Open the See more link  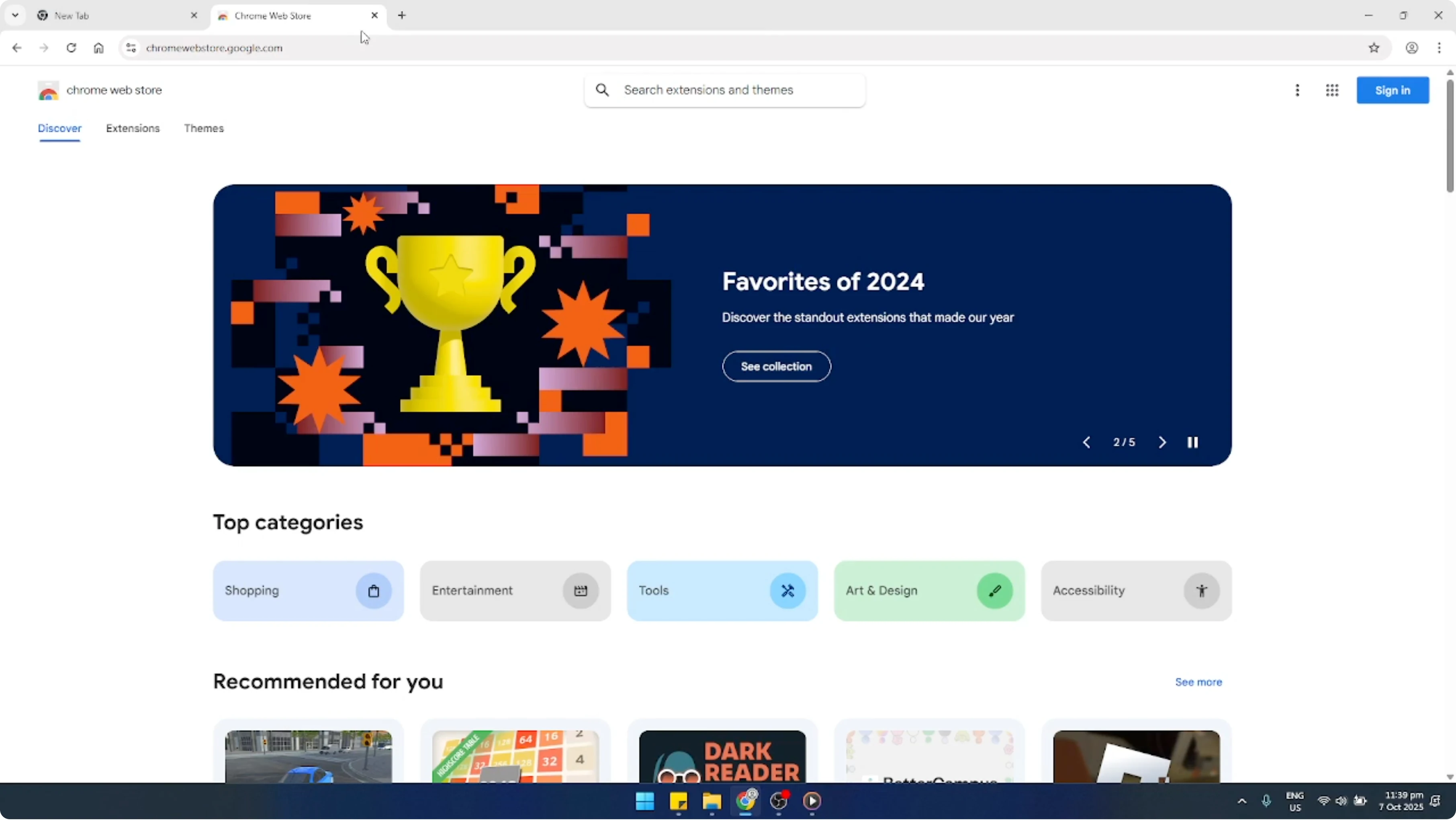1198,683
